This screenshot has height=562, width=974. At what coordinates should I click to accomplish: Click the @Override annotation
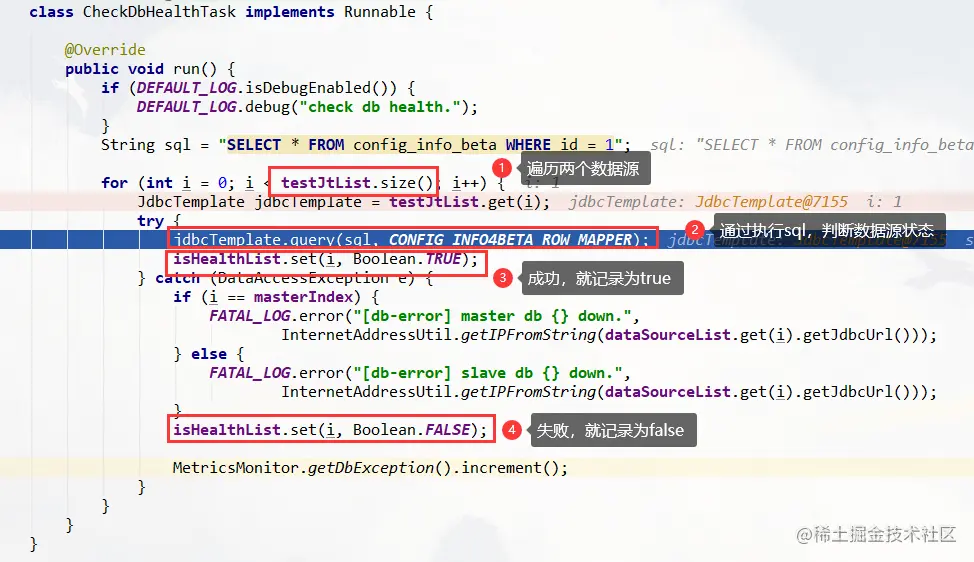pyautogui.click(x=105, y=50)
